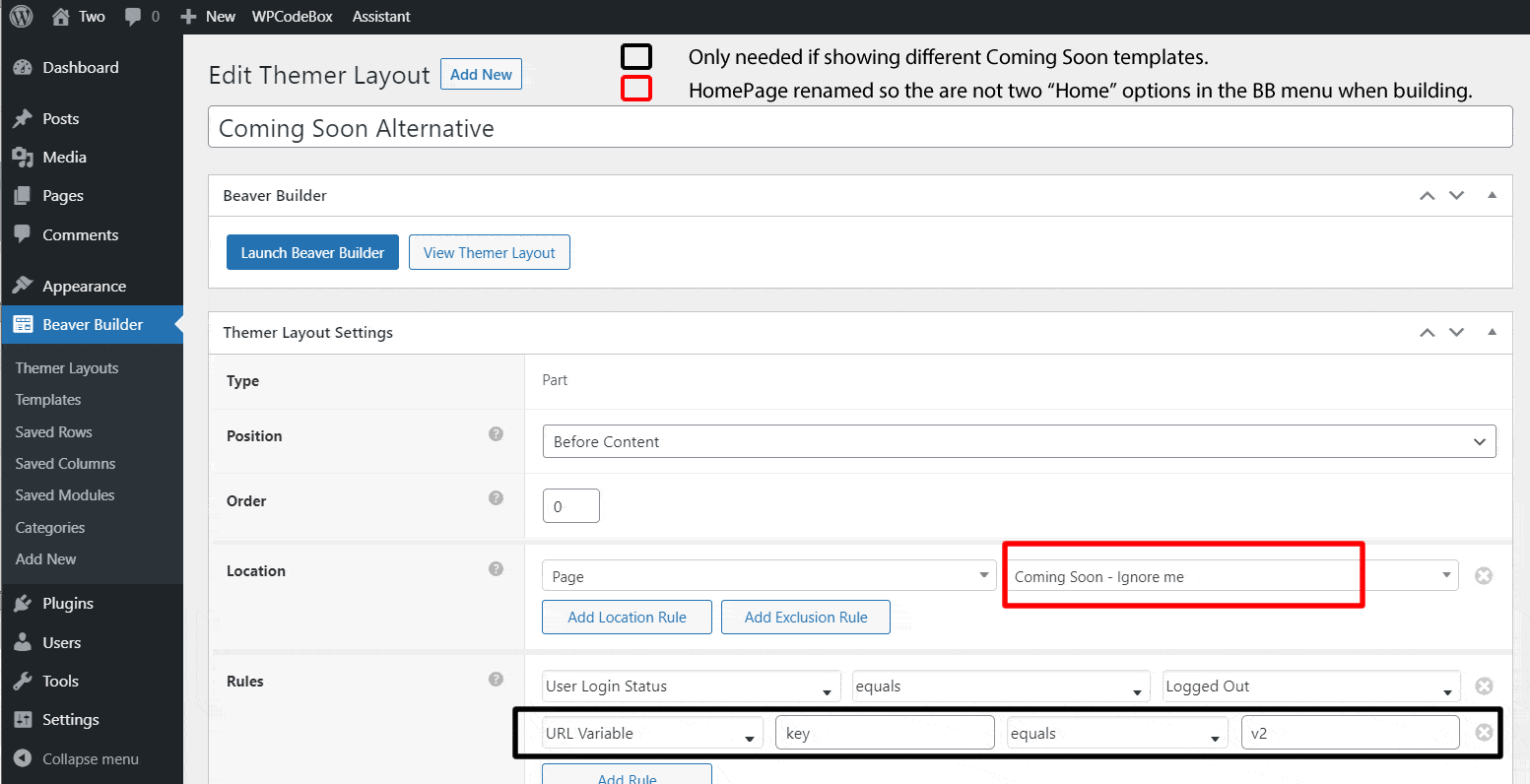Click the Settings sliders icon

[22, 720]
